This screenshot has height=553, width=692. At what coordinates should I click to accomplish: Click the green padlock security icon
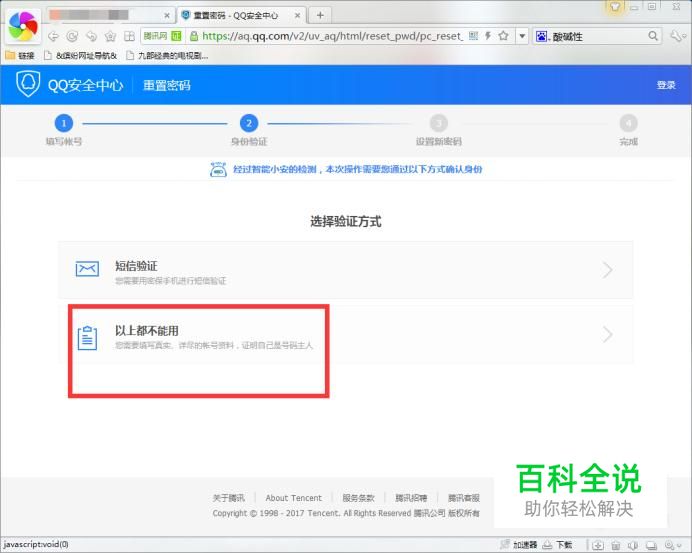[194, 36]
